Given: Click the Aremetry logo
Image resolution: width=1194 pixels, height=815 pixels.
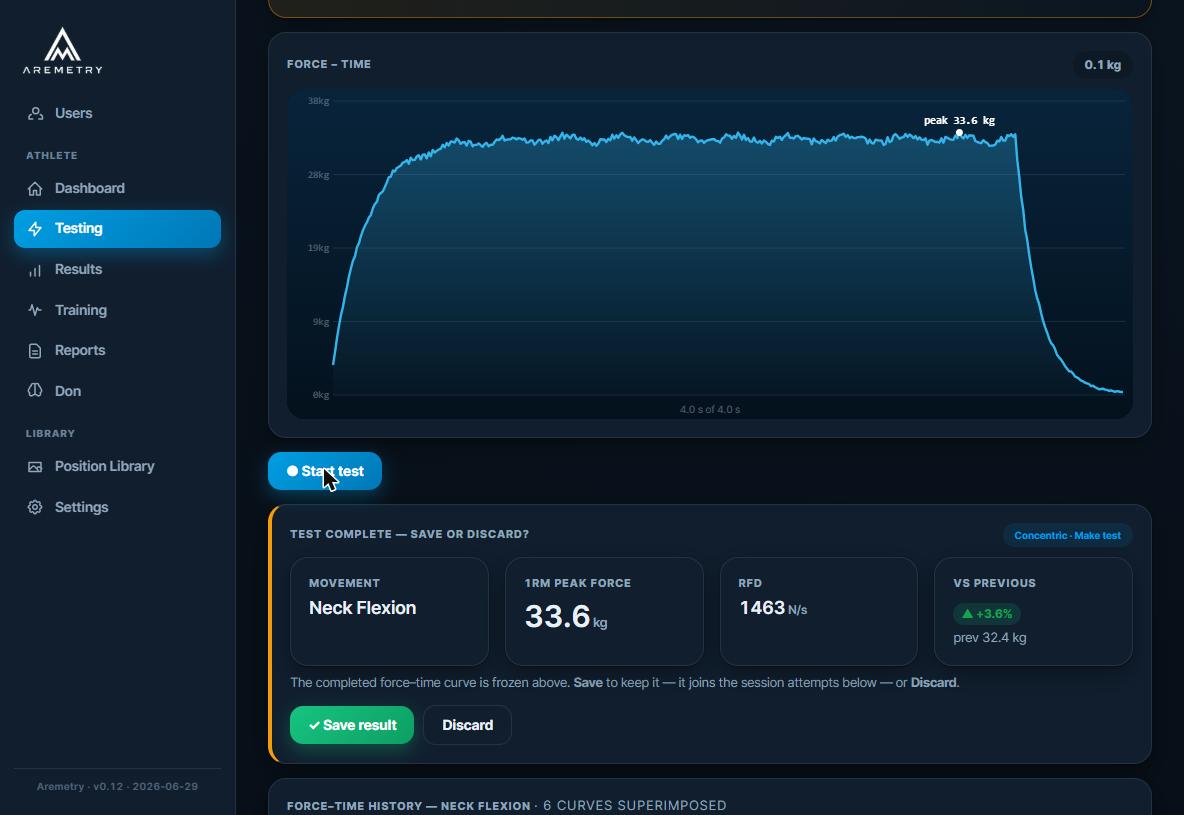Looking at the screenshot, I should click(x=62, y=51).
